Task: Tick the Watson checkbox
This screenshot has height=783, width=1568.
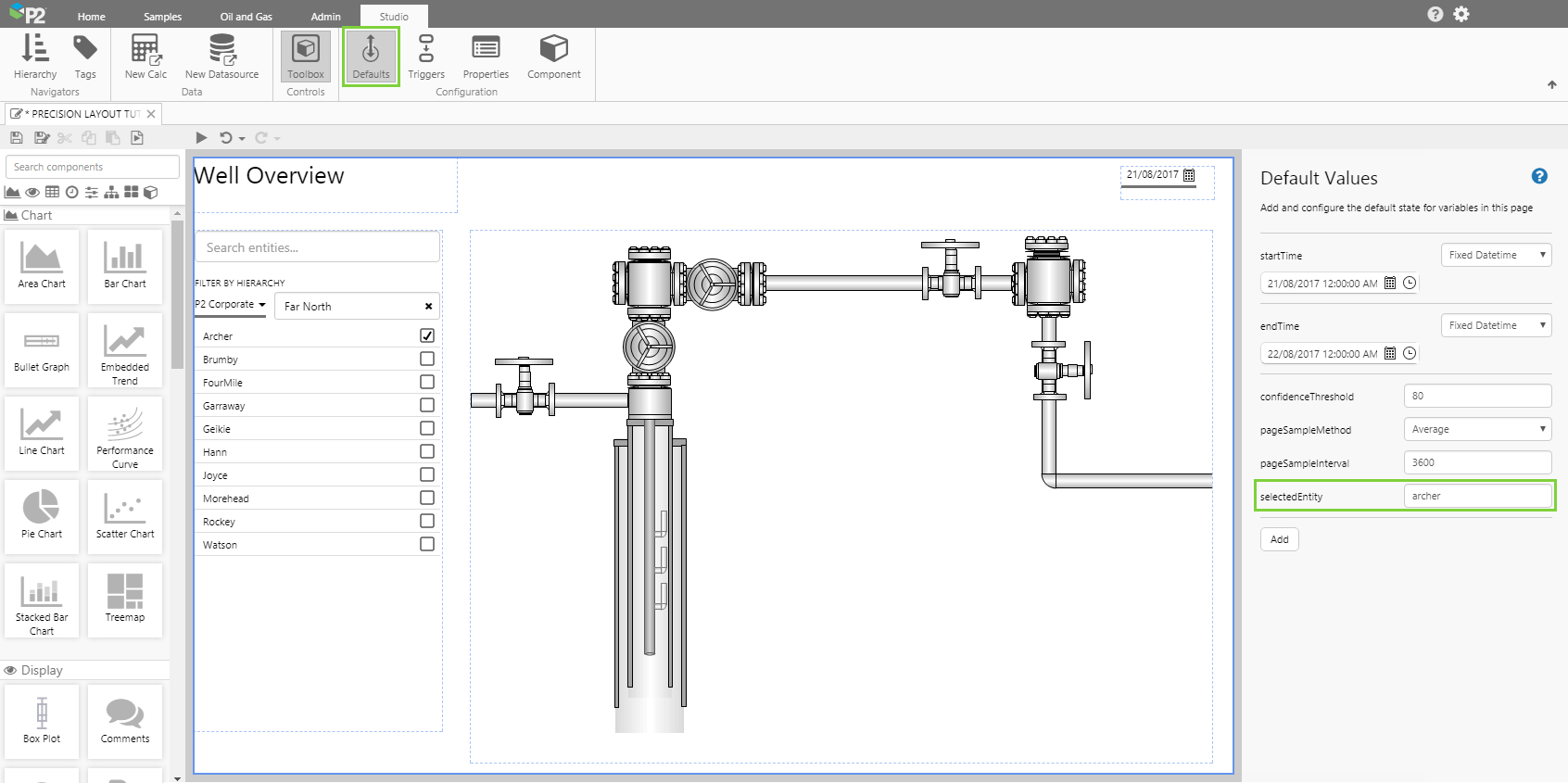Action: coord(427,544)
